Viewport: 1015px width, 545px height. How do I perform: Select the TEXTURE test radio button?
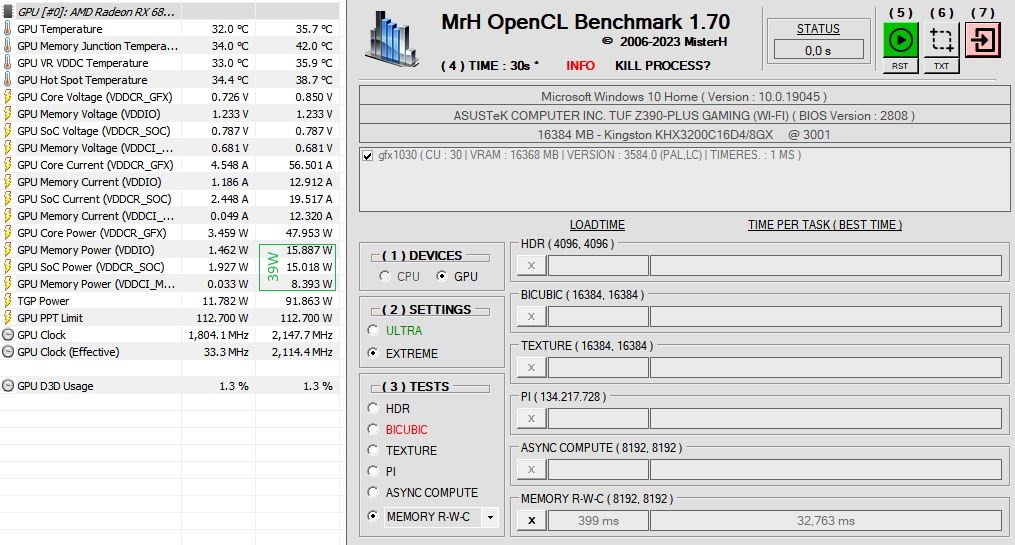point(373,450)
